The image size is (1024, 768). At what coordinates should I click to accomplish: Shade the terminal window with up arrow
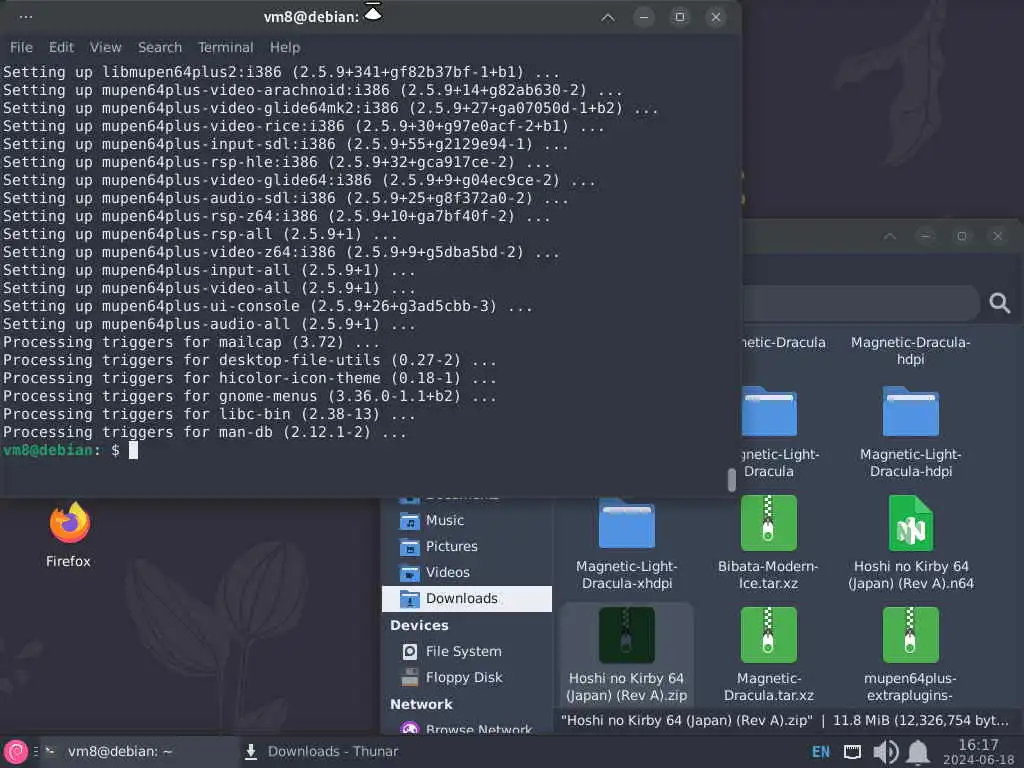(x=607, y=17)
